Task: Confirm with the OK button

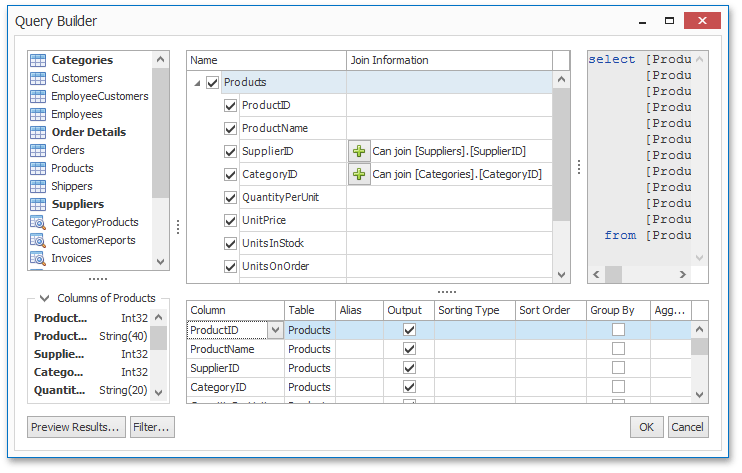Action: point(646,427)
